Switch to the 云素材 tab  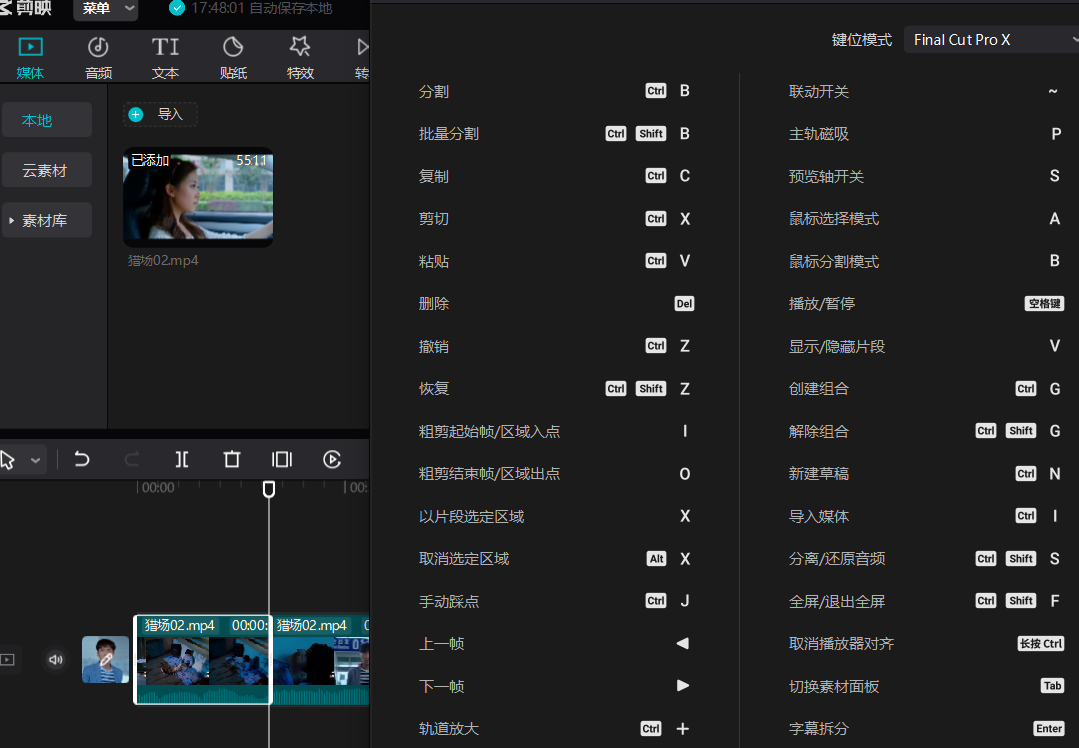[47, 169]
